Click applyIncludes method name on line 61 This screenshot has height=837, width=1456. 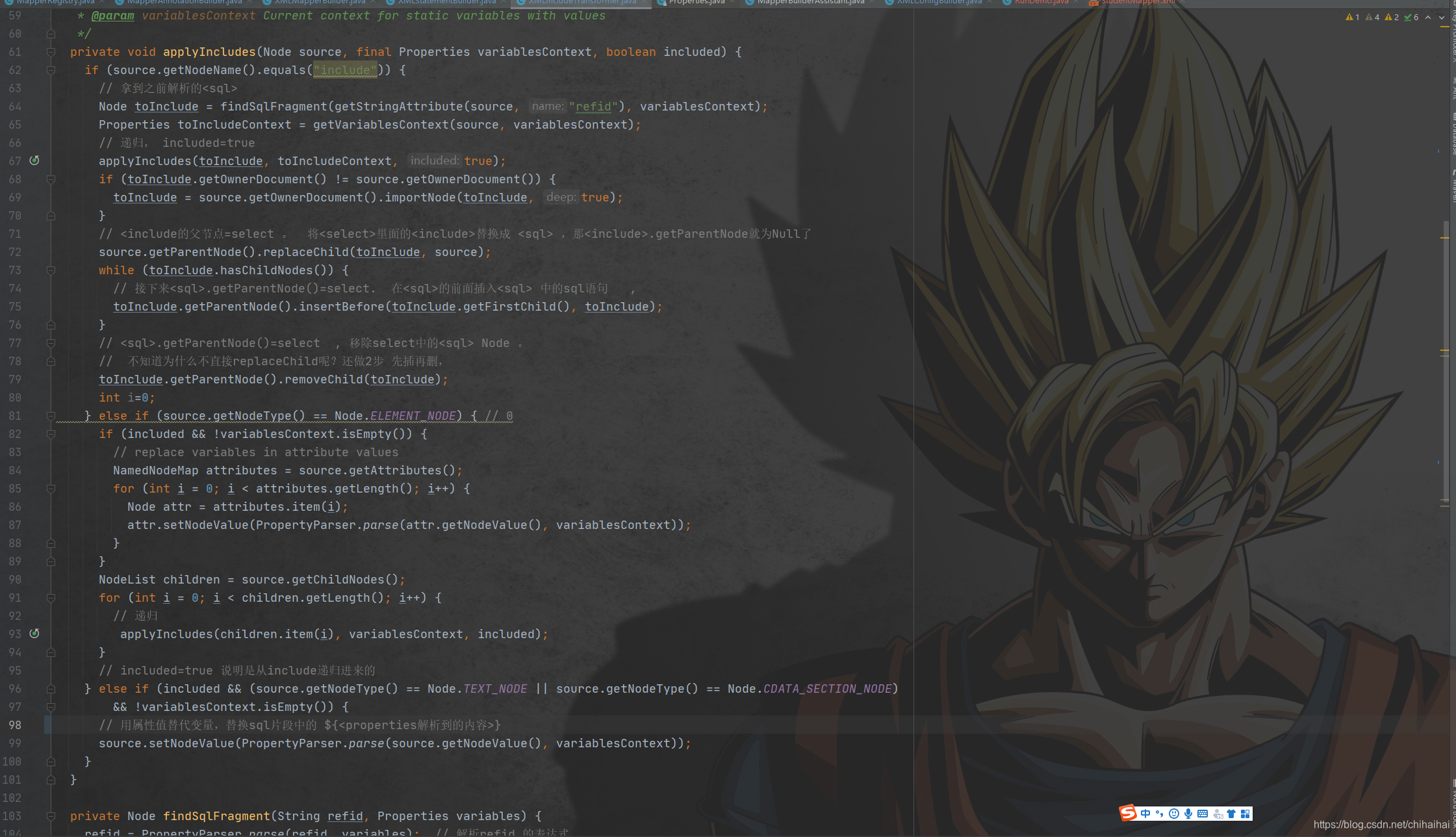coord(209,52)
